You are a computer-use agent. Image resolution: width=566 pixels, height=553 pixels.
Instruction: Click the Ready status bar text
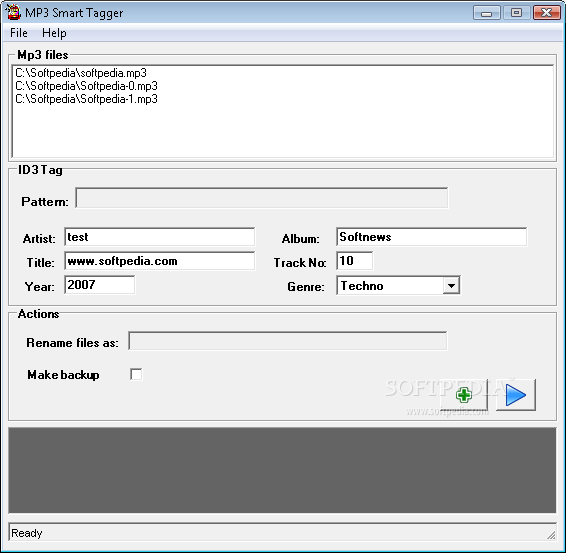tap(27, 533)
